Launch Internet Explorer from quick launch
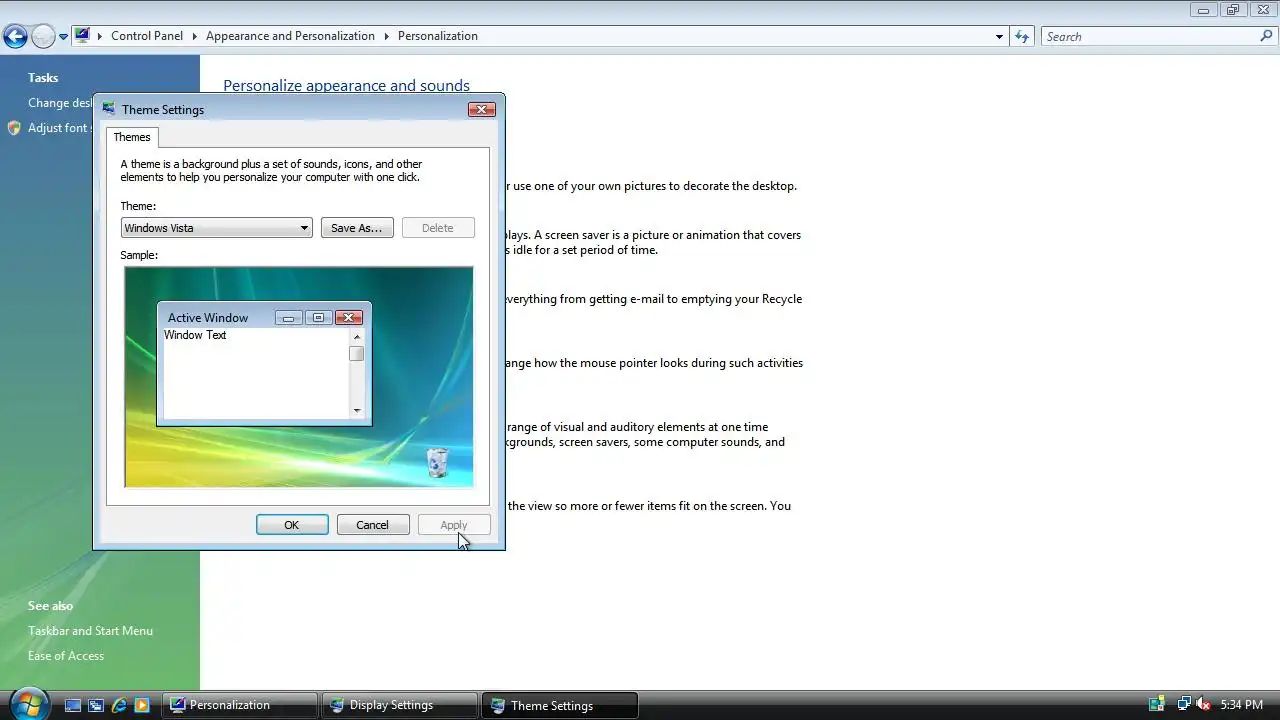Image resolution: width=1280 pixels, height=720 pixels. (x=119, y=705)
